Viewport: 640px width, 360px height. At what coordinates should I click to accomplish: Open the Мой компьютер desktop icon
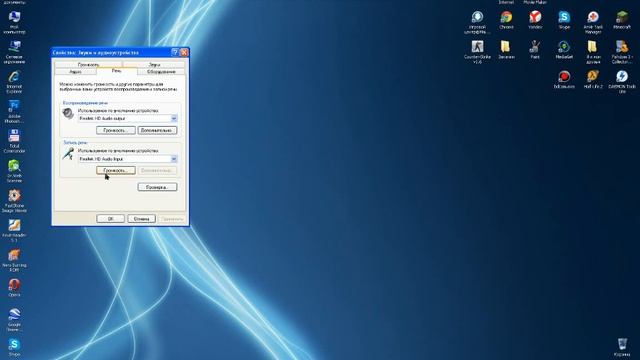[14, 22]
